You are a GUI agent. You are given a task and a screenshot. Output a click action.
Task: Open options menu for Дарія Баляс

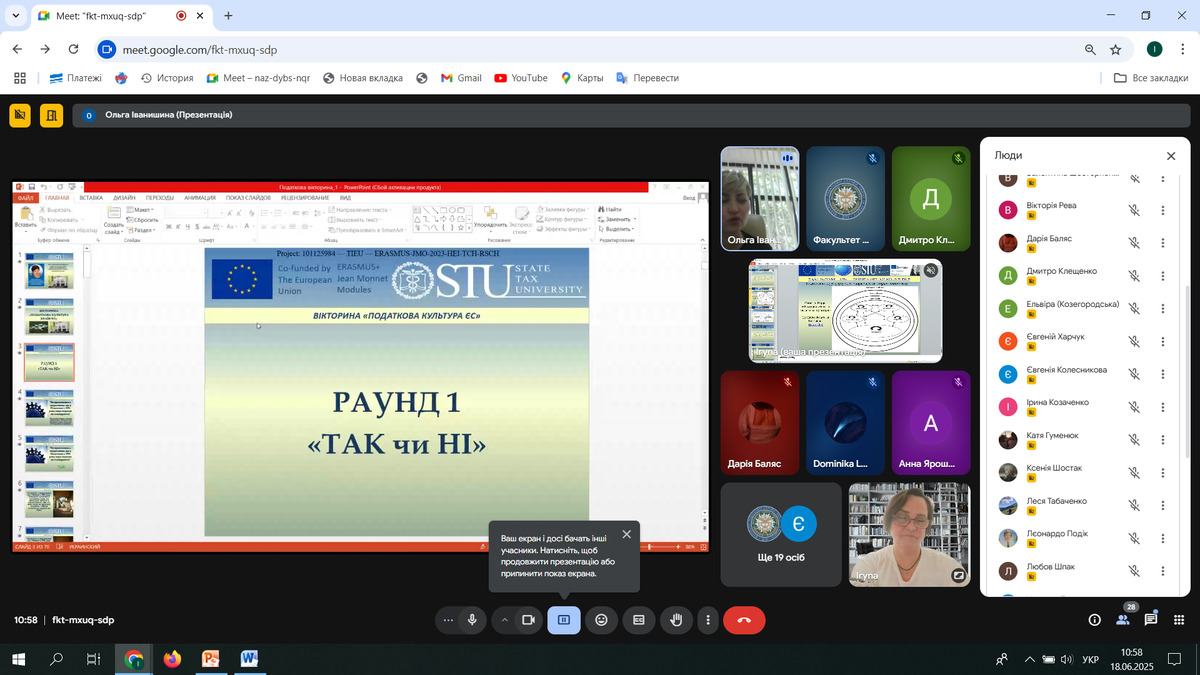1163,243
